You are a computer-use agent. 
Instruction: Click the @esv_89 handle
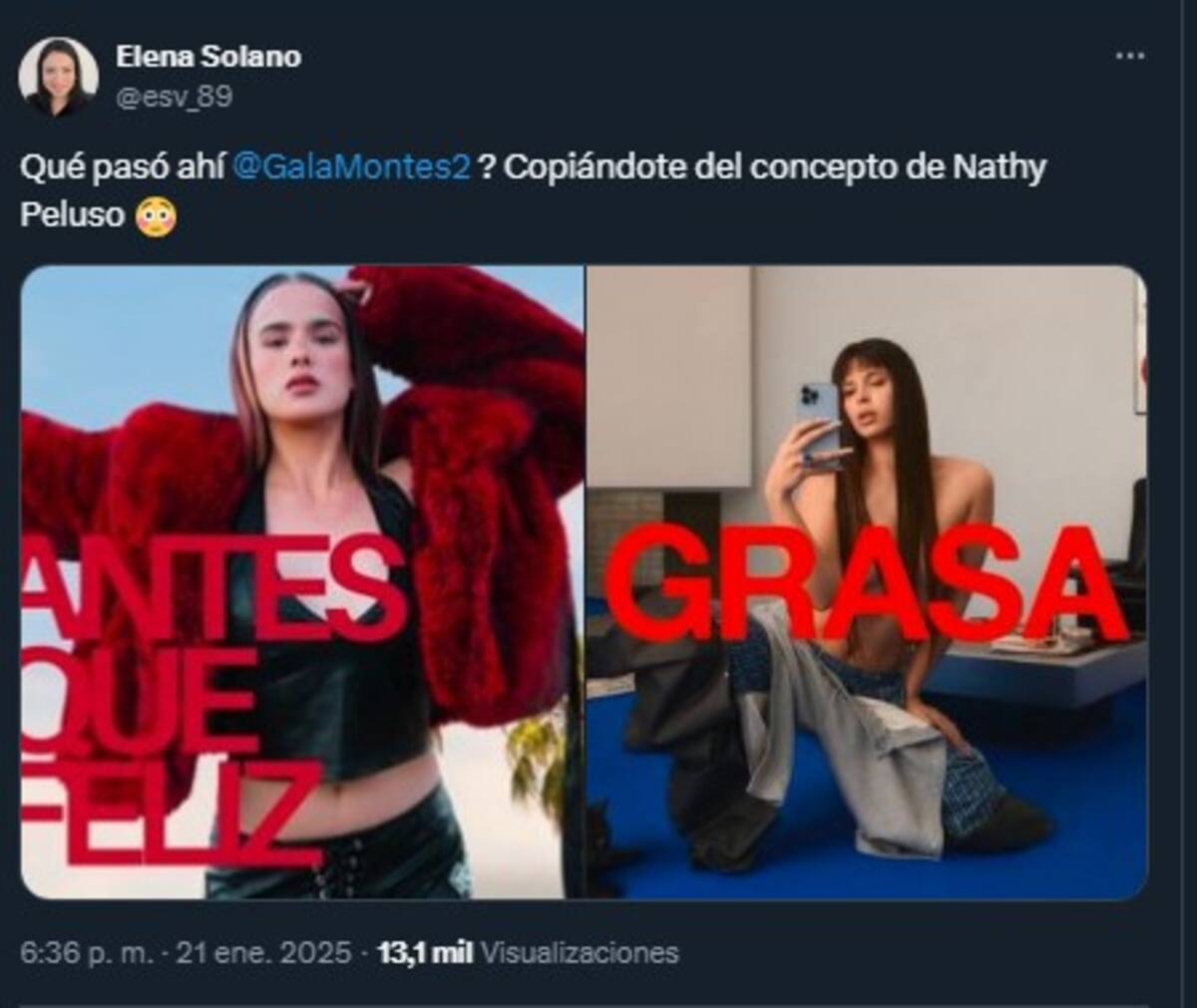pos(174,97)
